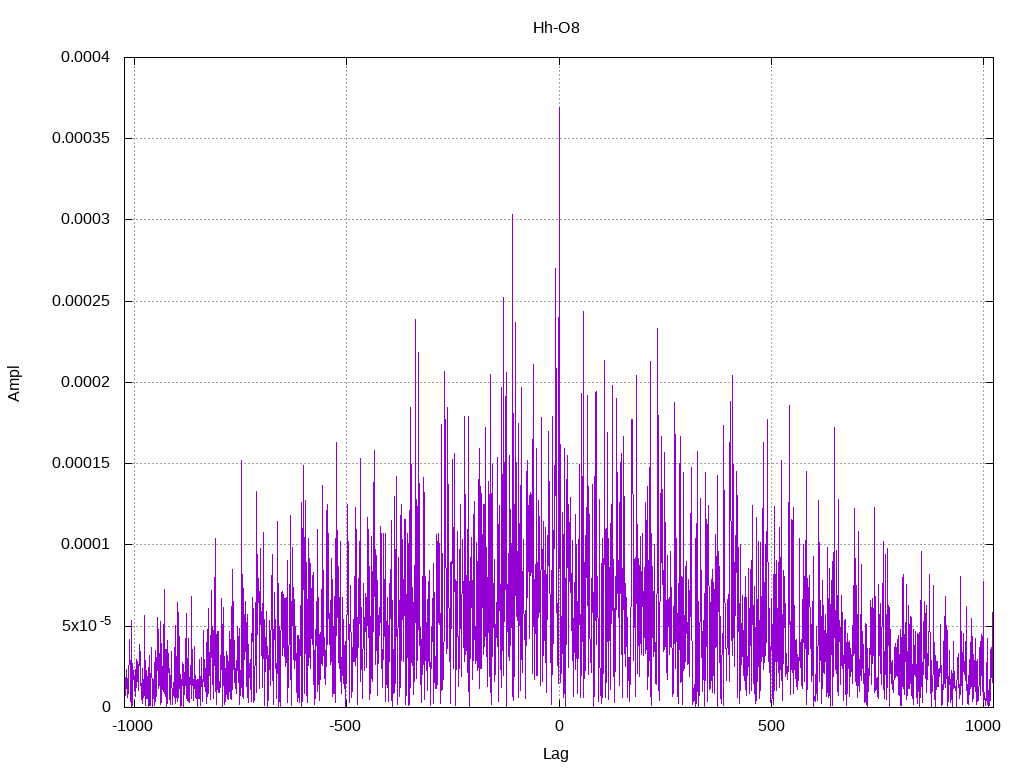The width and height of the screenshot is (1024, 768).
Task: Click the y-axis tick 0.00015
Action: tap(82, 463)
